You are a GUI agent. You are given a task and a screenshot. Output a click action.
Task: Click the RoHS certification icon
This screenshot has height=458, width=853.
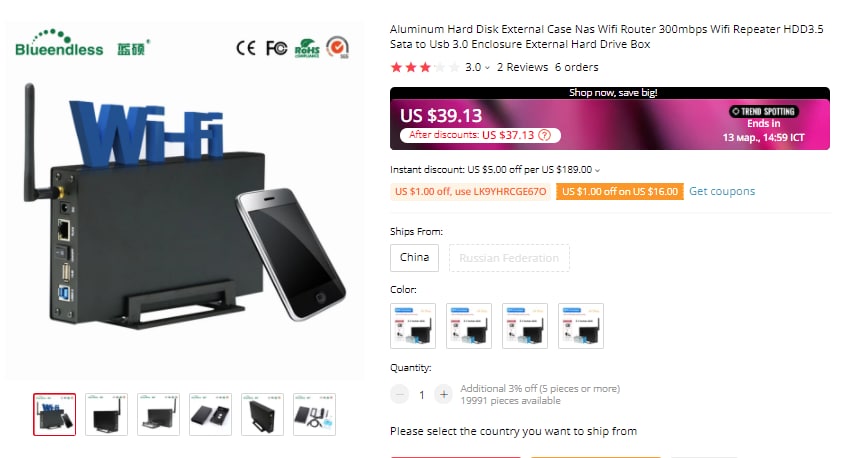pyautogui.click(x=307, y=48)
